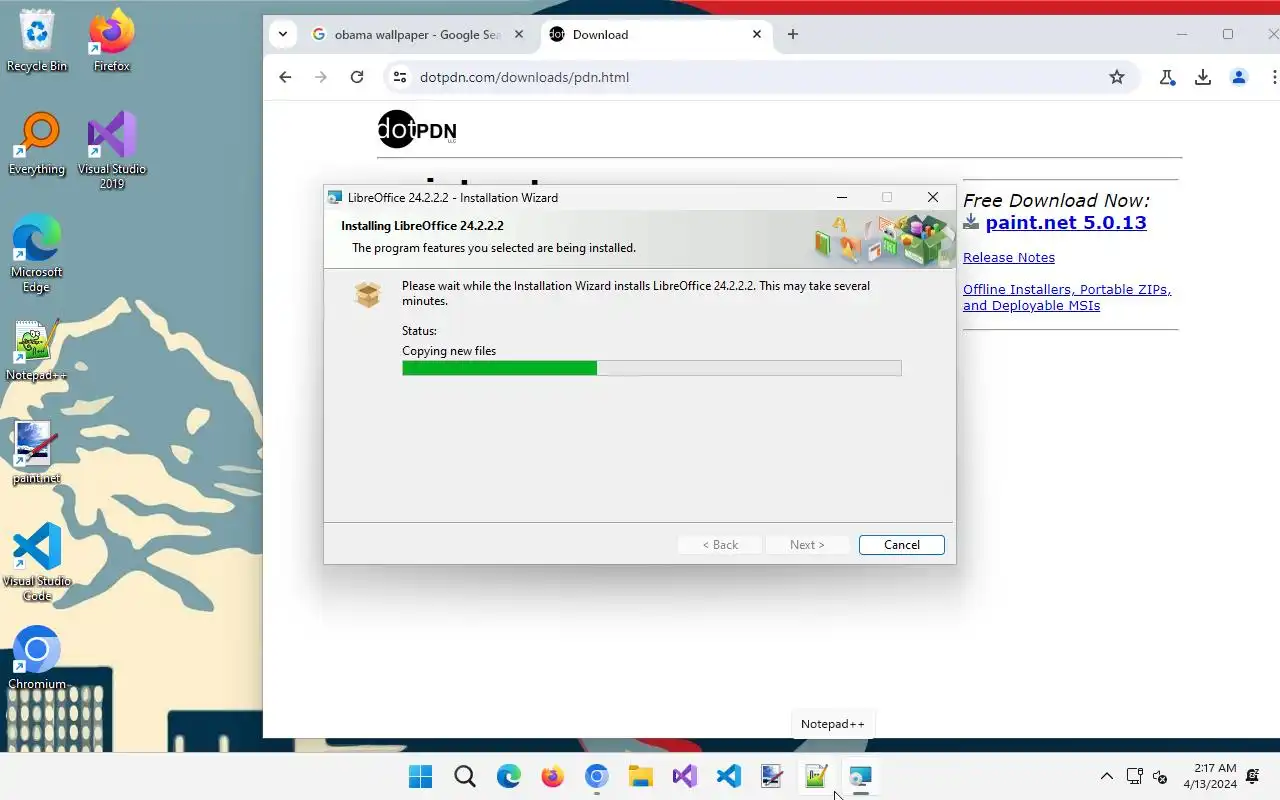The image size is (1280, 800).
Task: Open Visual Studio from the taskbar
Action: click(x=685, y=776)
